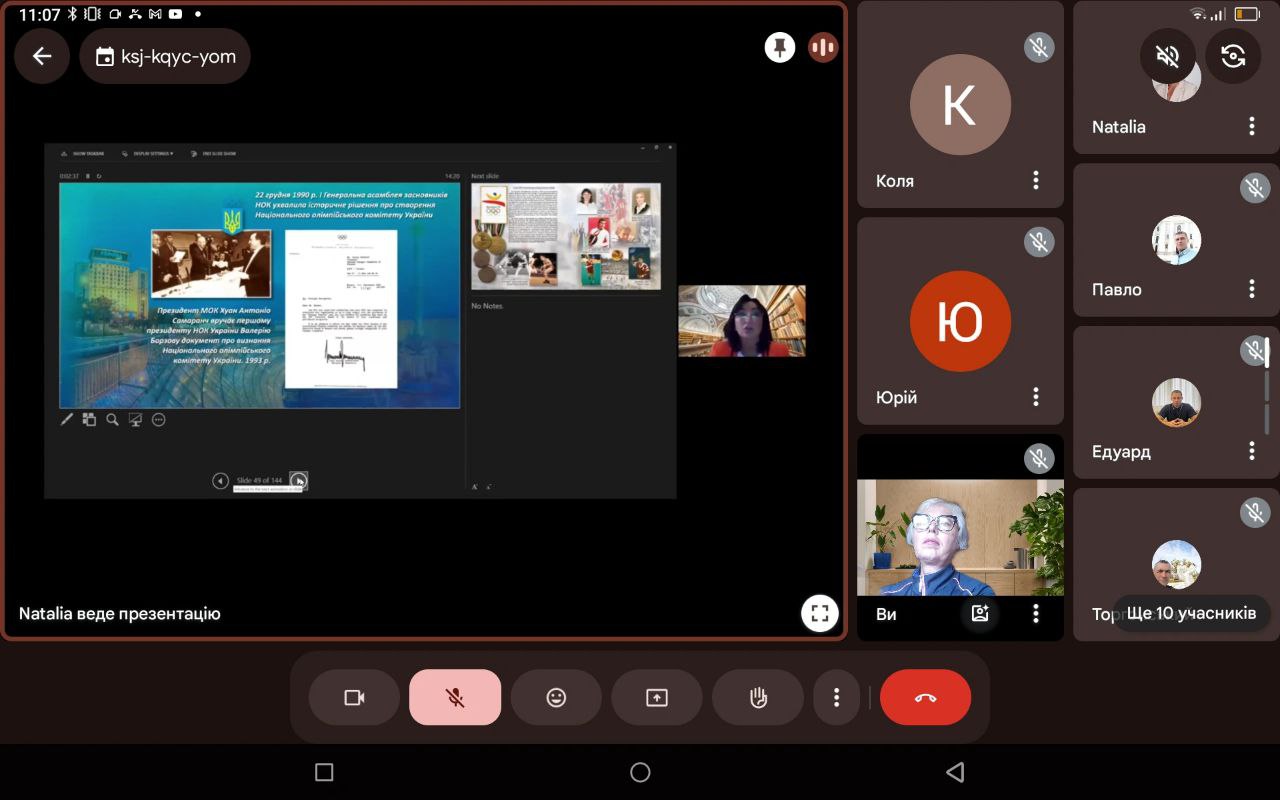Select Едуард's profile picture

click(1176, 403)
